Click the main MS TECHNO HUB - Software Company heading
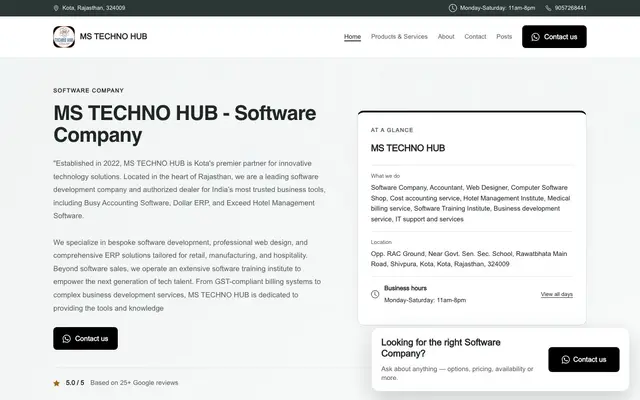 coord(184,124)
